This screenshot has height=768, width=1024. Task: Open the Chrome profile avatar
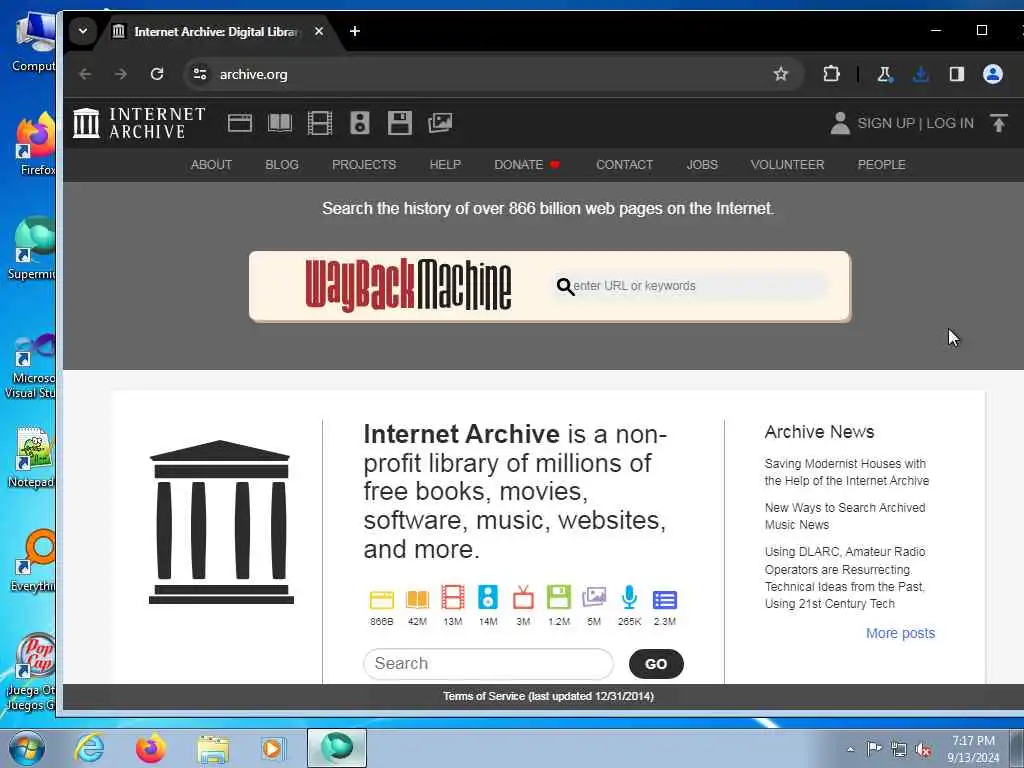click(993, 74)
